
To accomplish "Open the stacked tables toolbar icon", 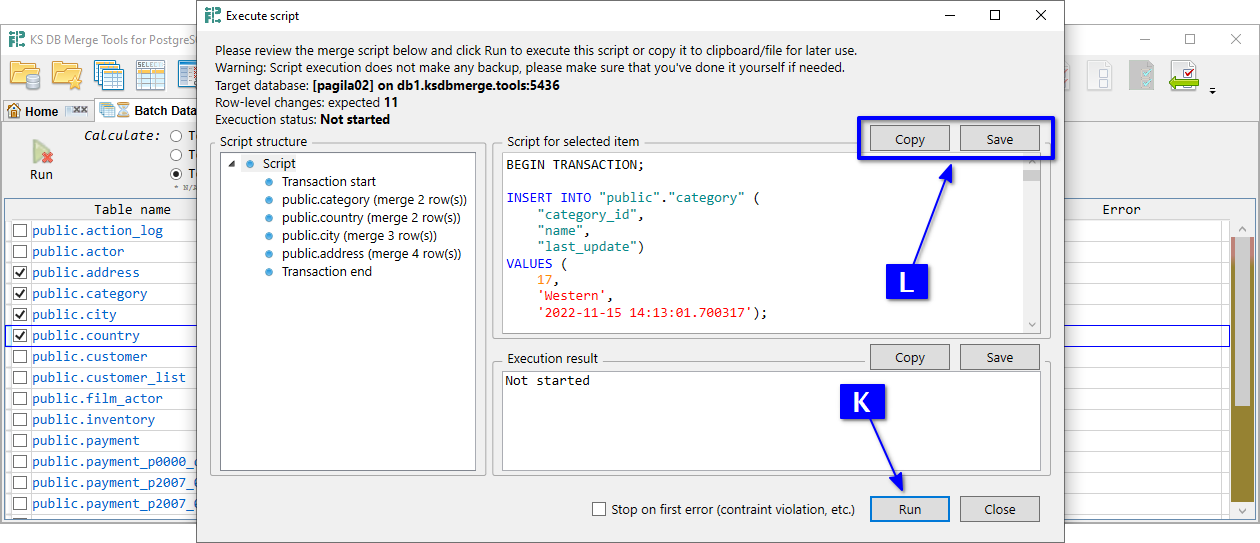I will (x=108, y=75).
